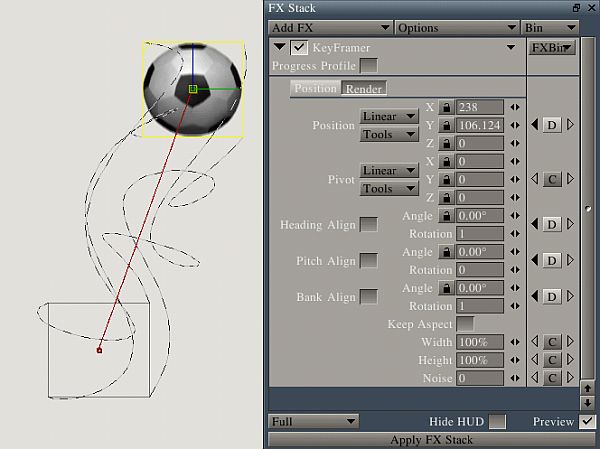Toggle the Progress Profile checkbox
This screenshot has width=600, height=449.
pyautogui.click(x=369, y=65)
